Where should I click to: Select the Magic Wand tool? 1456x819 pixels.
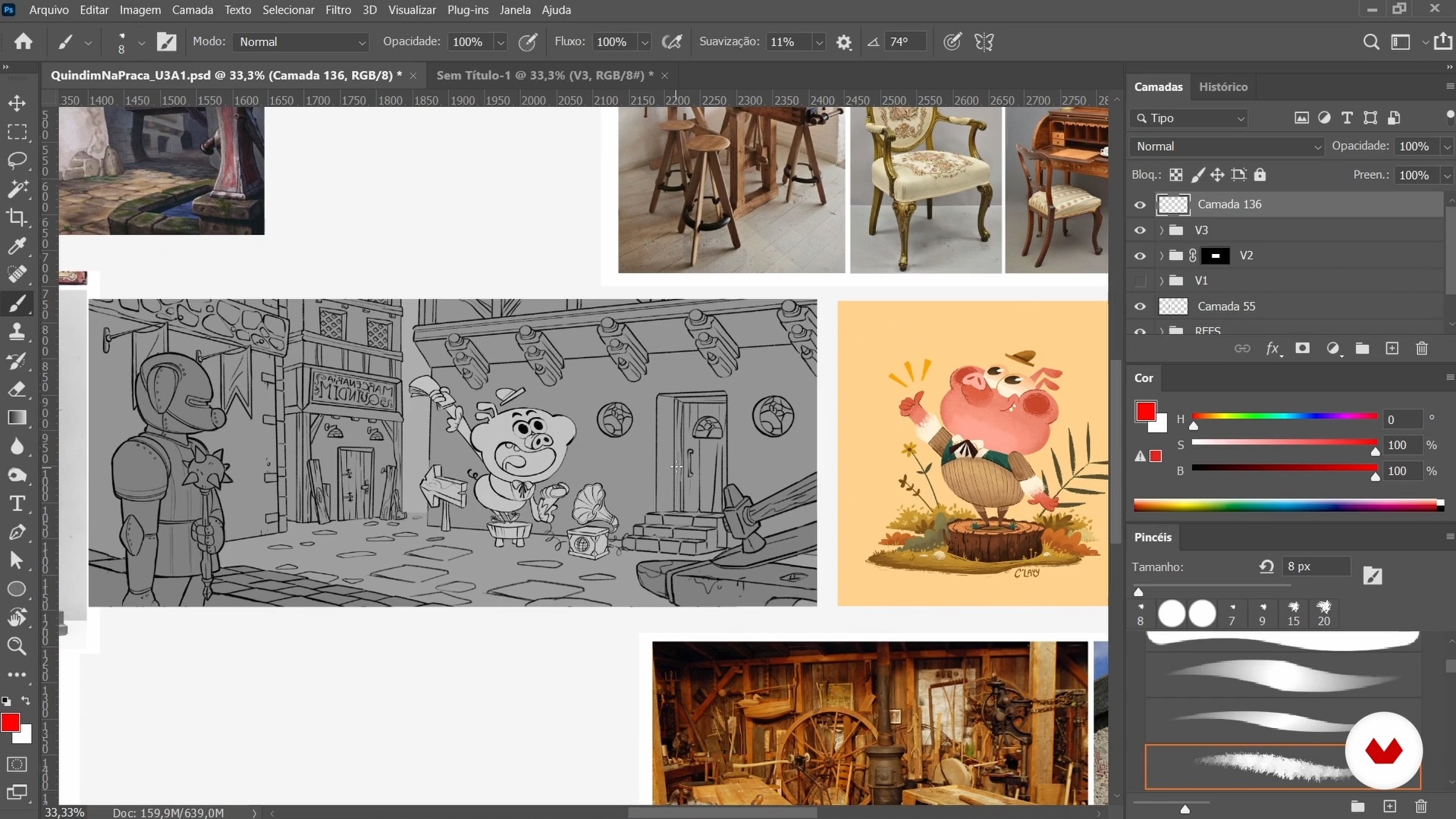(17, 189)
